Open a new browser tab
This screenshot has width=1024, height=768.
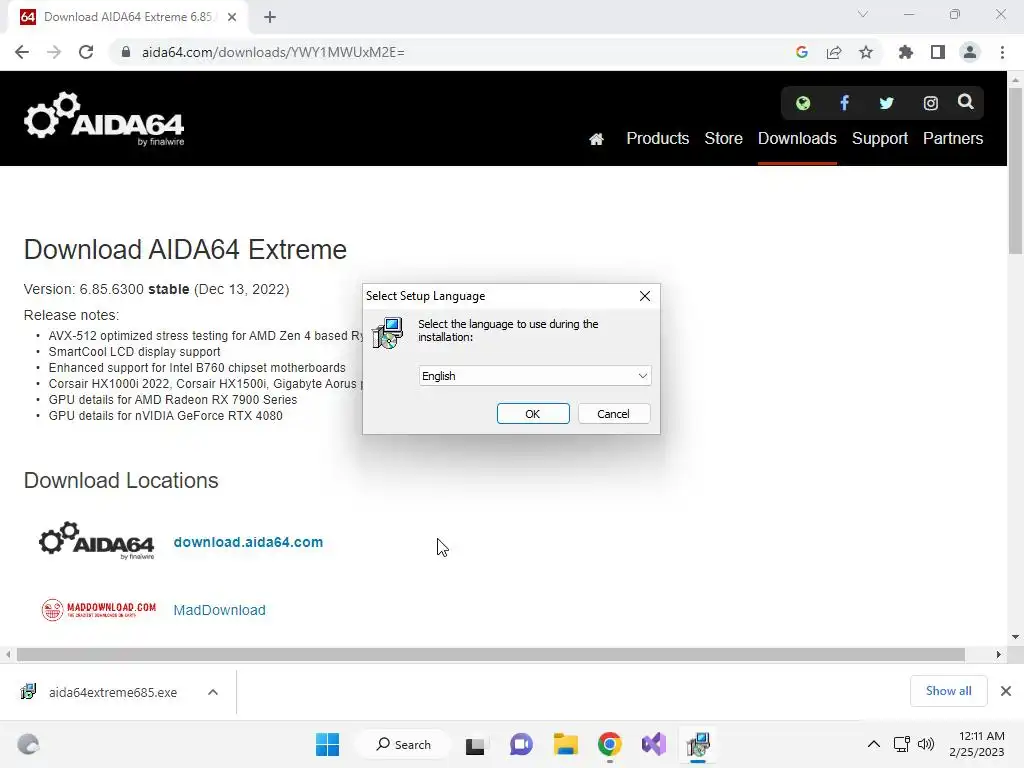coord(270,17)
